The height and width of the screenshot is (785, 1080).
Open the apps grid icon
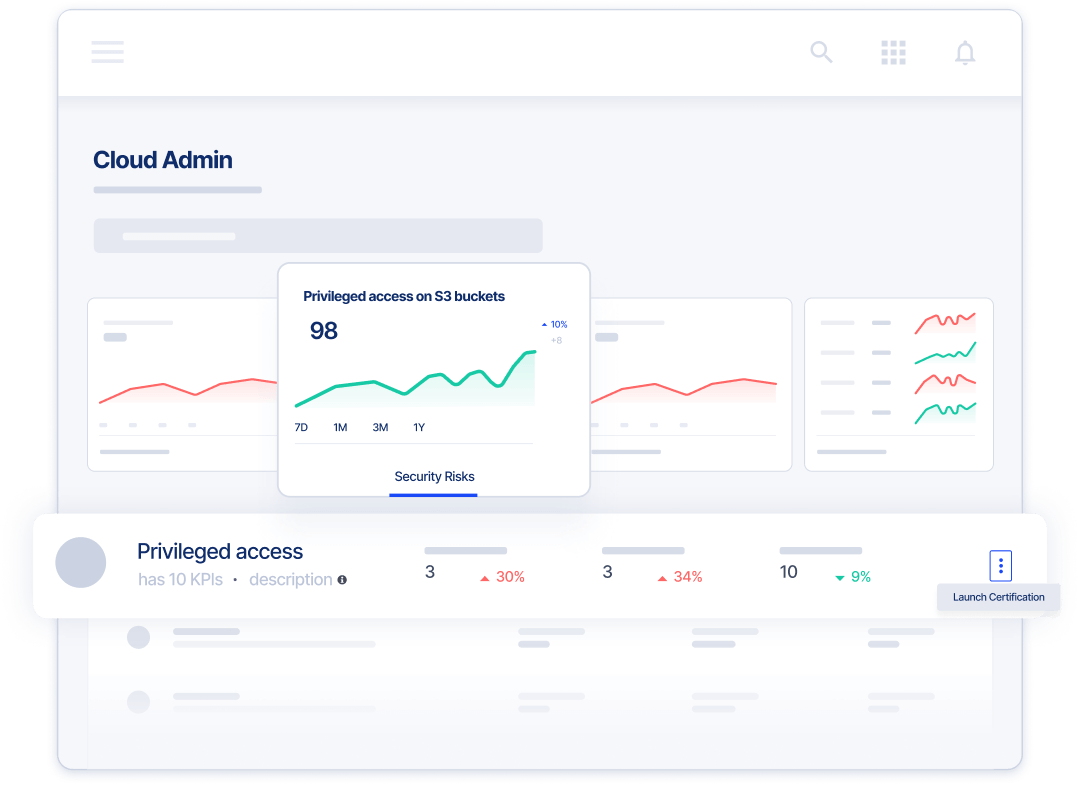click(893, 52)
